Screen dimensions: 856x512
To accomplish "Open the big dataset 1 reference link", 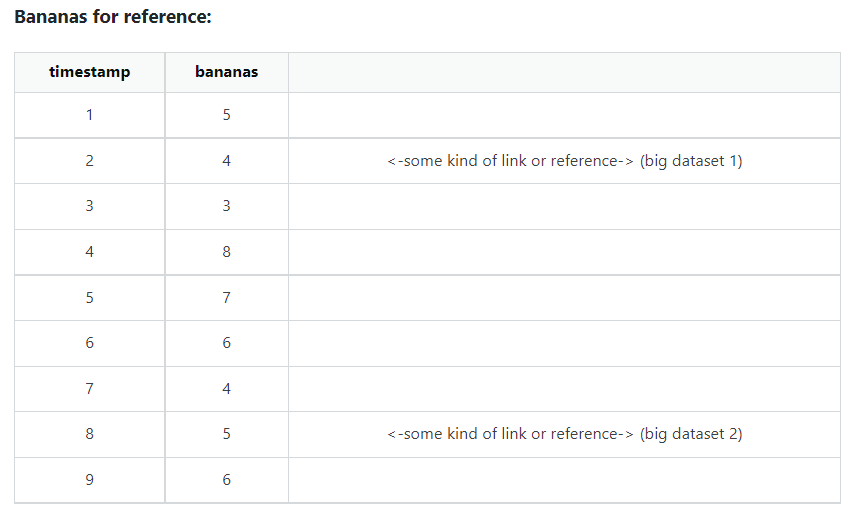I will [564, 160].
